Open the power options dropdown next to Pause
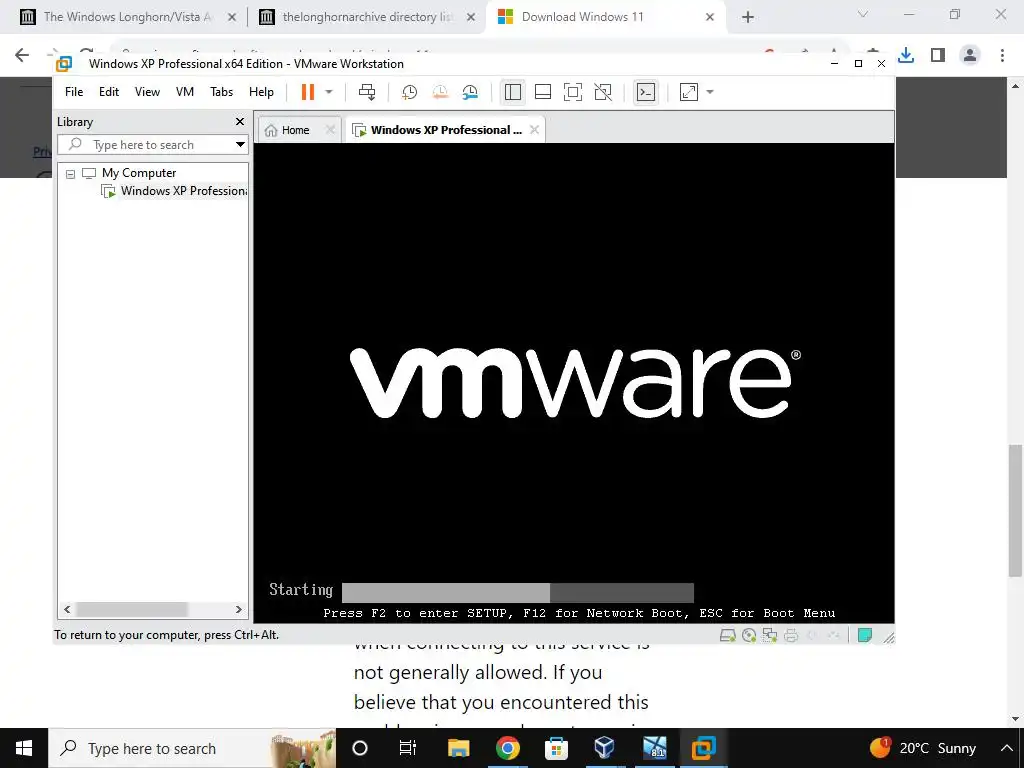 click(329, 92)
